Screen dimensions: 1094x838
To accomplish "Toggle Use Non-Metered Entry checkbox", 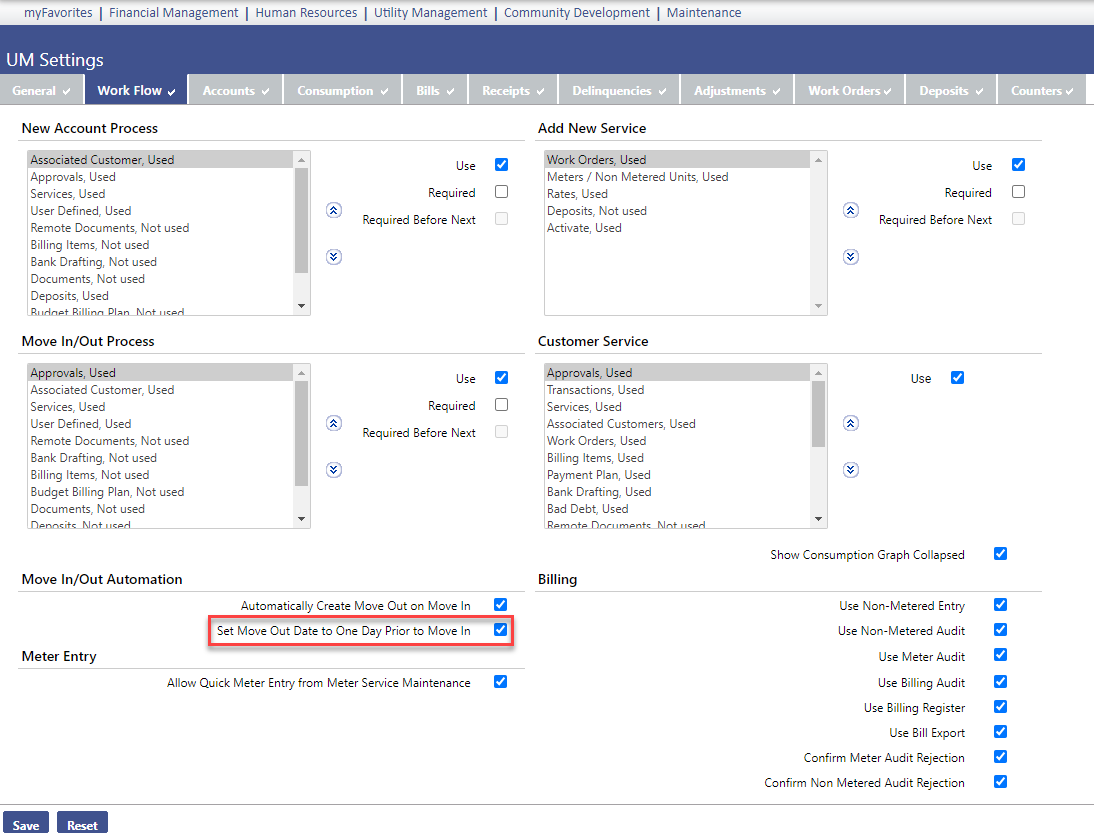I will point(1001,605).
